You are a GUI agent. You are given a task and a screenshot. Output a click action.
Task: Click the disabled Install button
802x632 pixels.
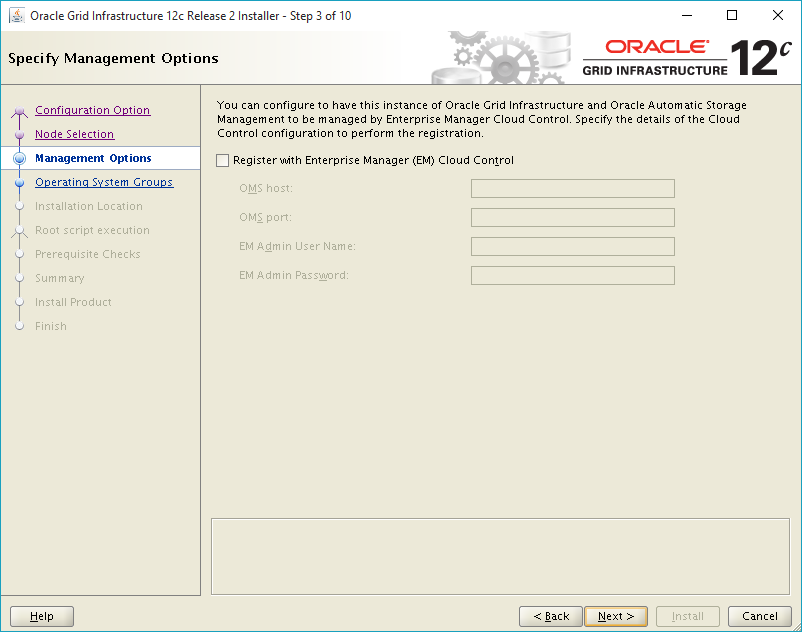(x=687, y=616)
